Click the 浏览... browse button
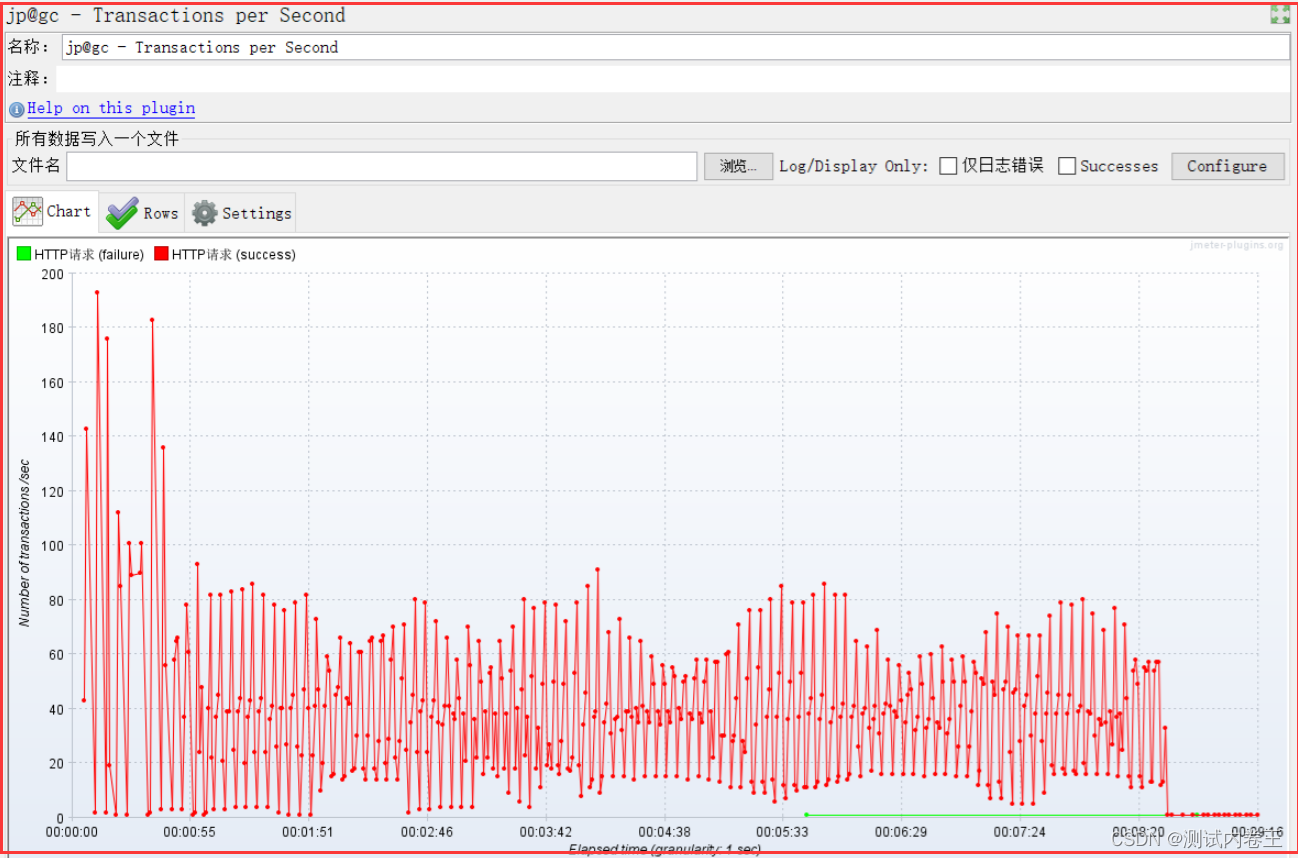The width and height of the screenshot is (1298, 858). click(x=738, y=166)
